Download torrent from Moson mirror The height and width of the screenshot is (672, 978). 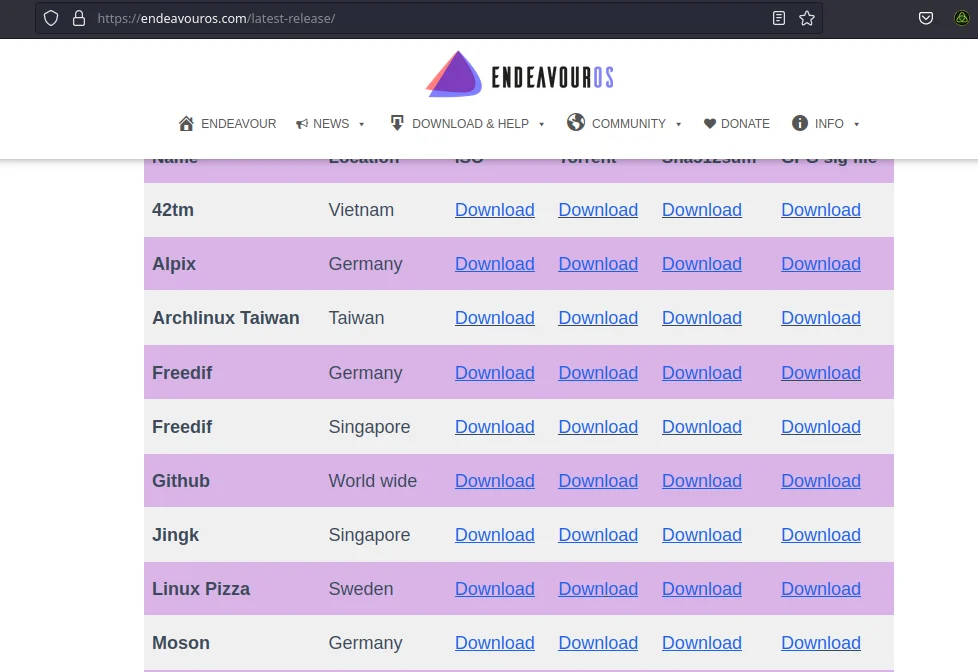598,643
